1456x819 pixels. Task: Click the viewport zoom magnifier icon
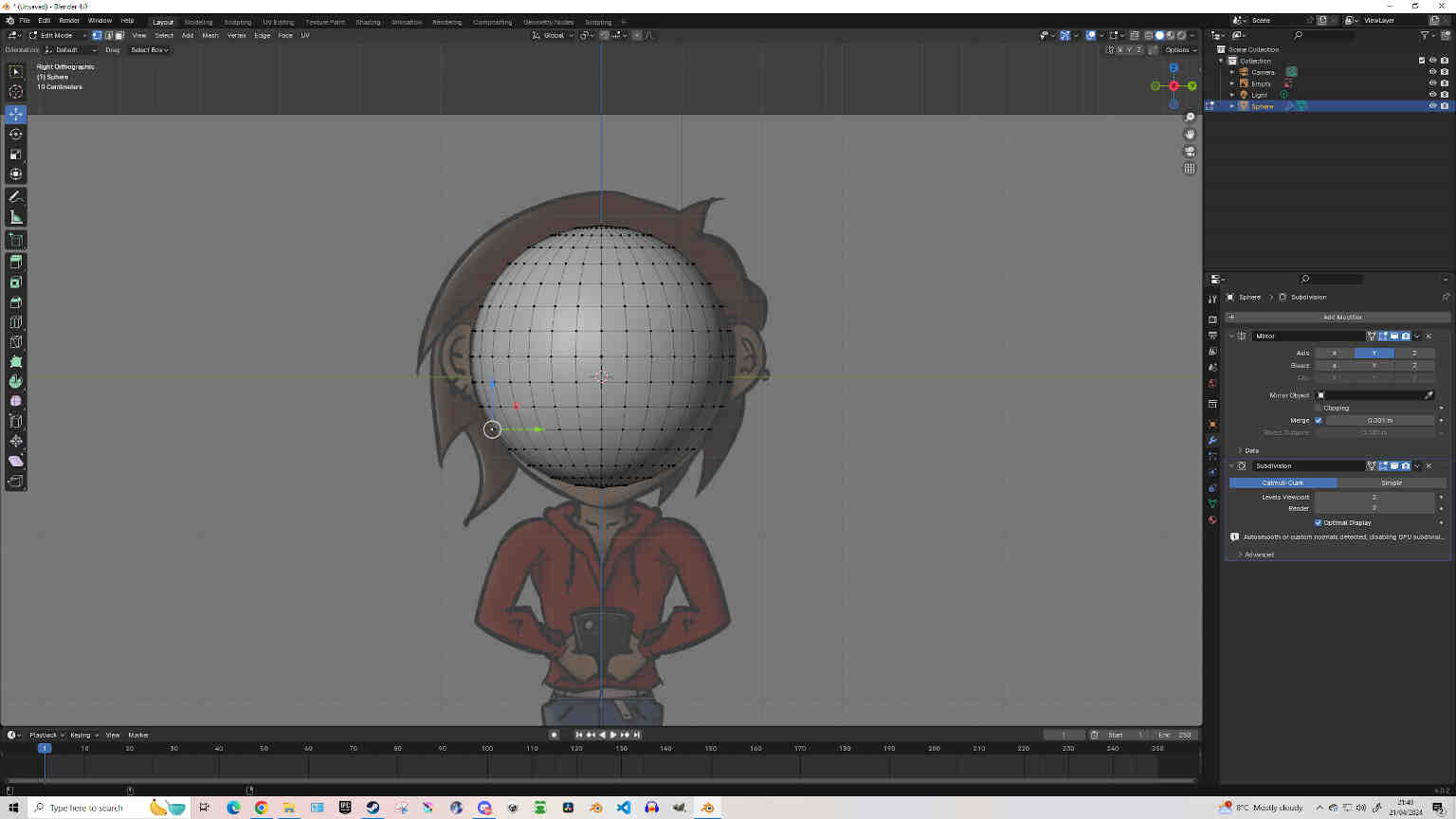[1190, 118]
